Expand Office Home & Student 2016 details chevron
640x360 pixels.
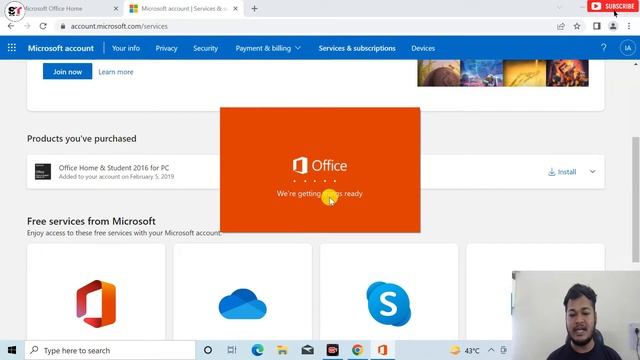coord(592,172)
